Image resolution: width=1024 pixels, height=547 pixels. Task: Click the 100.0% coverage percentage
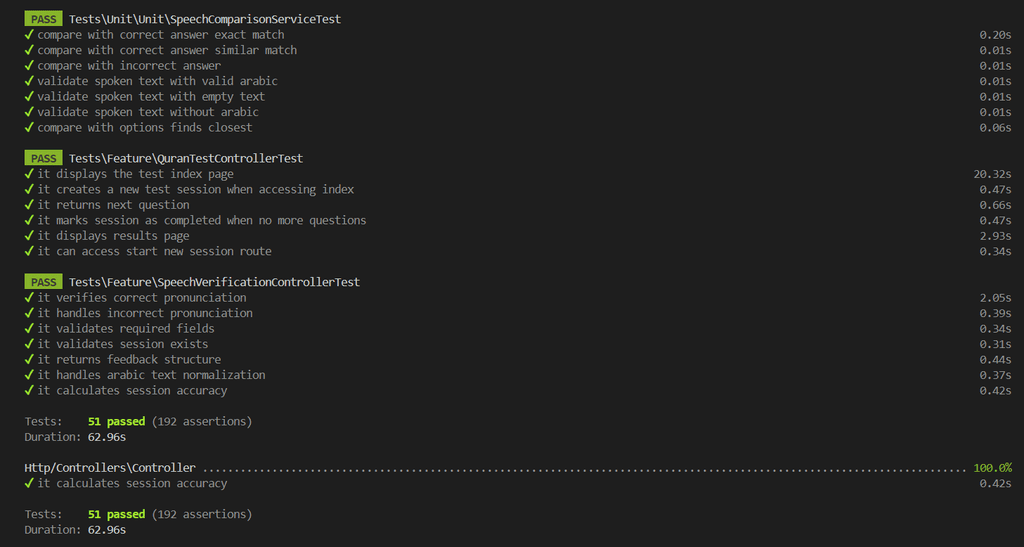click(992, 468)
